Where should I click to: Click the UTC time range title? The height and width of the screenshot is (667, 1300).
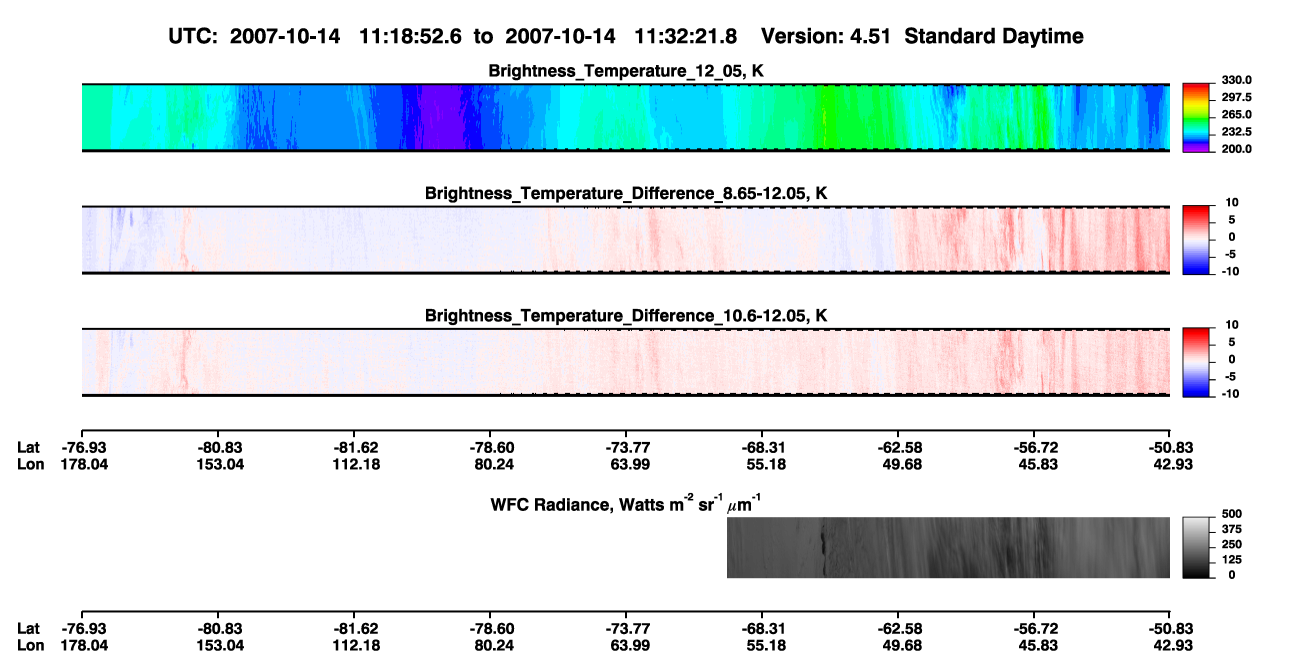click(626, 36)
